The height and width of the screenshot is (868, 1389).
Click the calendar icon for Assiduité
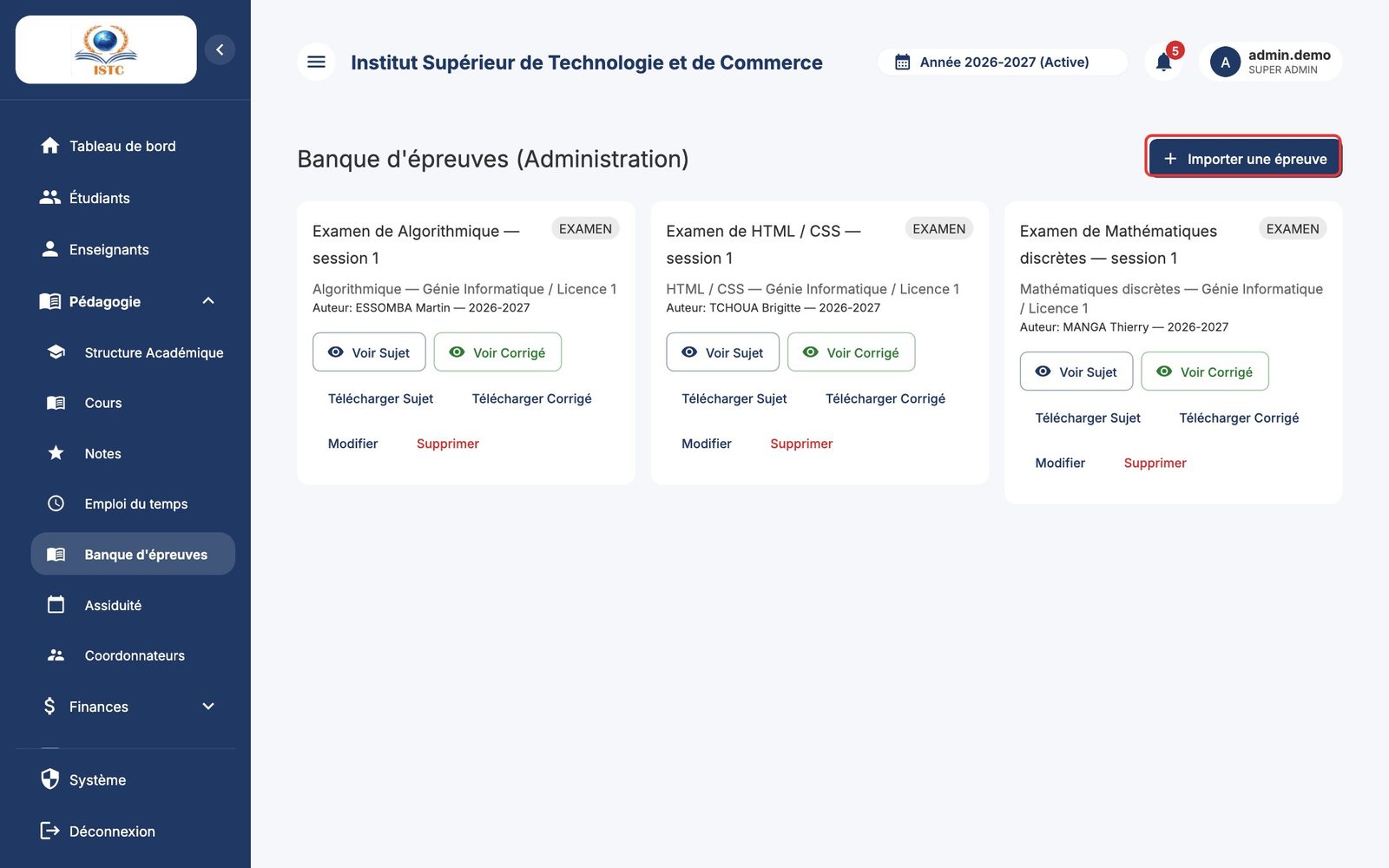tap(56, 604)
